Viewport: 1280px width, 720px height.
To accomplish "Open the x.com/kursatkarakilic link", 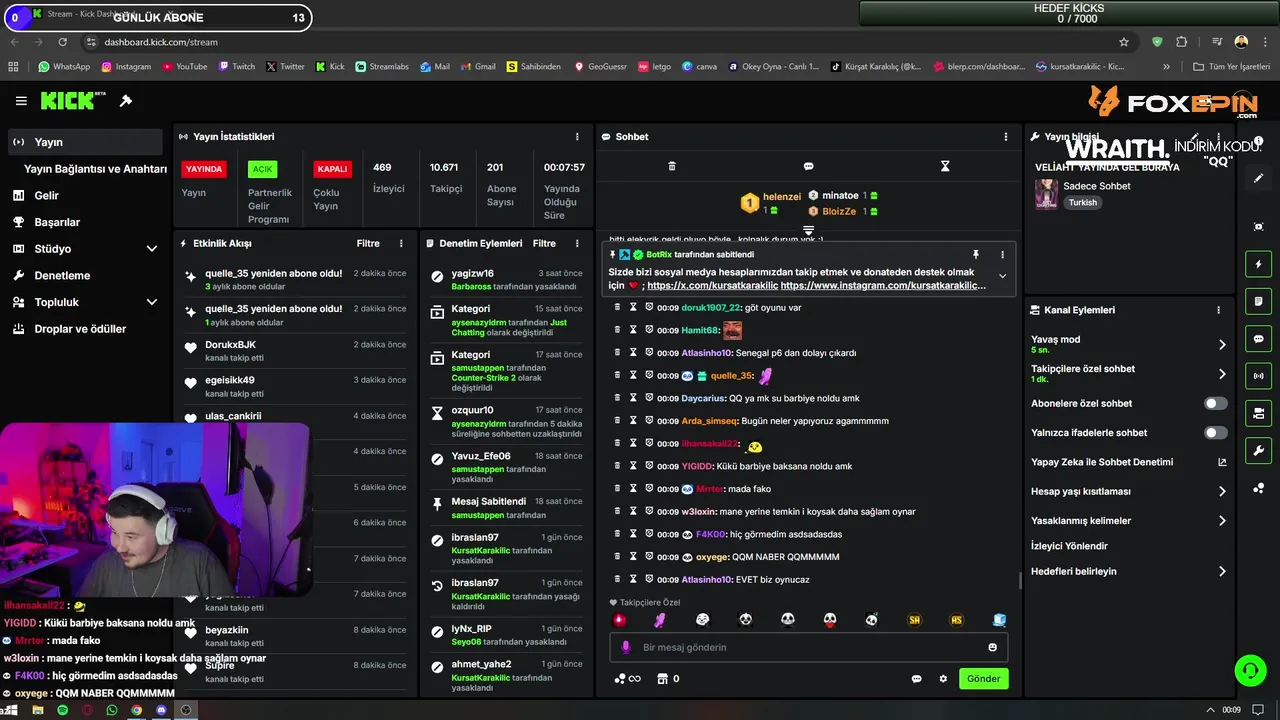I will point(711,285).
